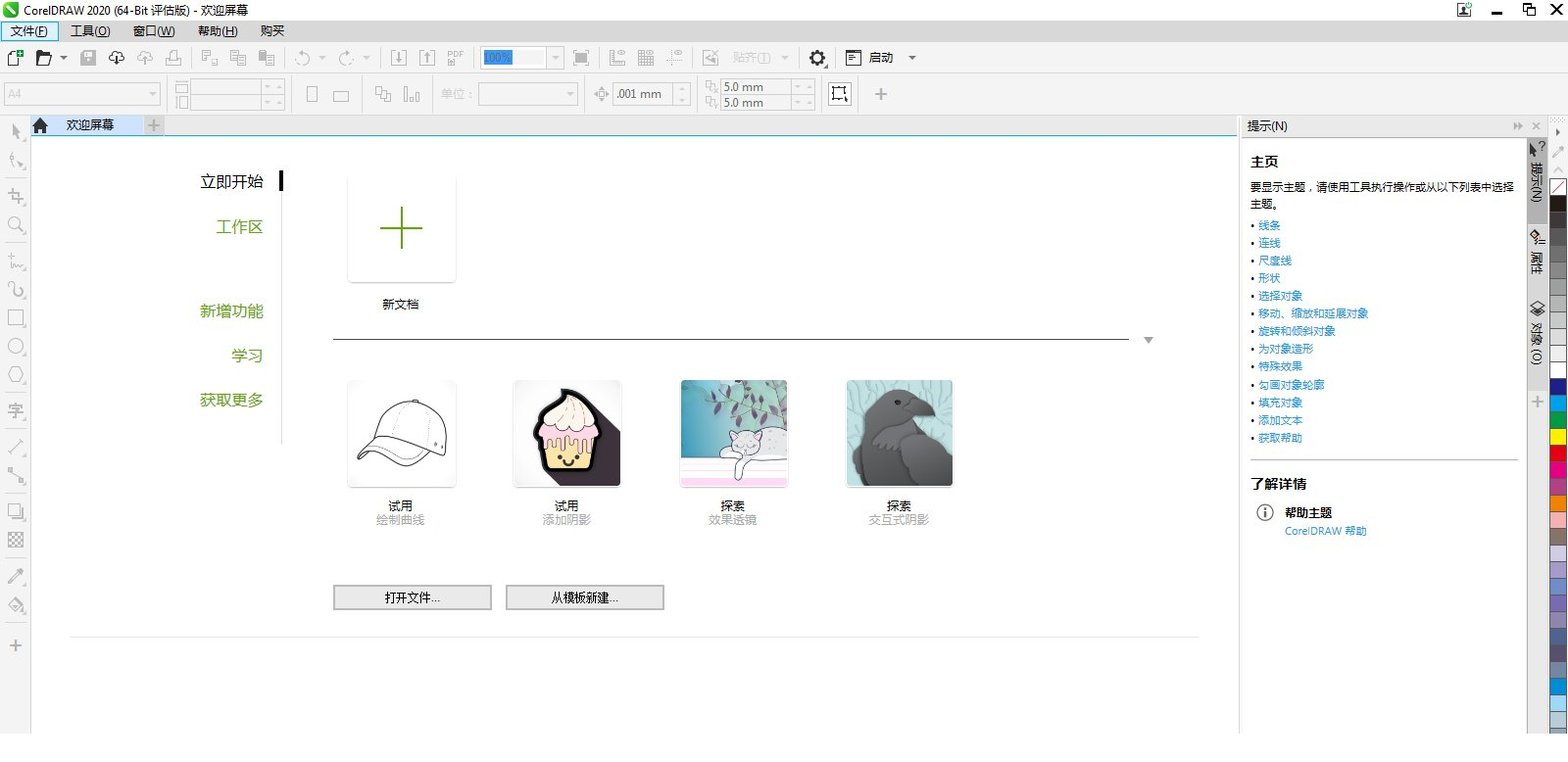Select the Eyedropper tool in toolbox
Image resolution: width=1568 pixels, height=762 pixels.
click(x=16, y=576)
